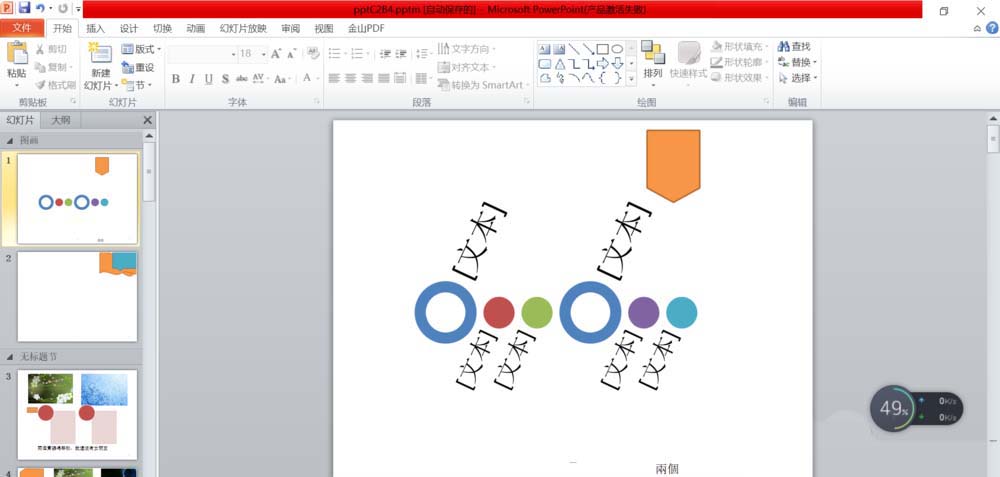The width and height of the screenshot is (1000, 477).
Task: Select the rectangle shape in gallery
Action: (x=603, y=49)
